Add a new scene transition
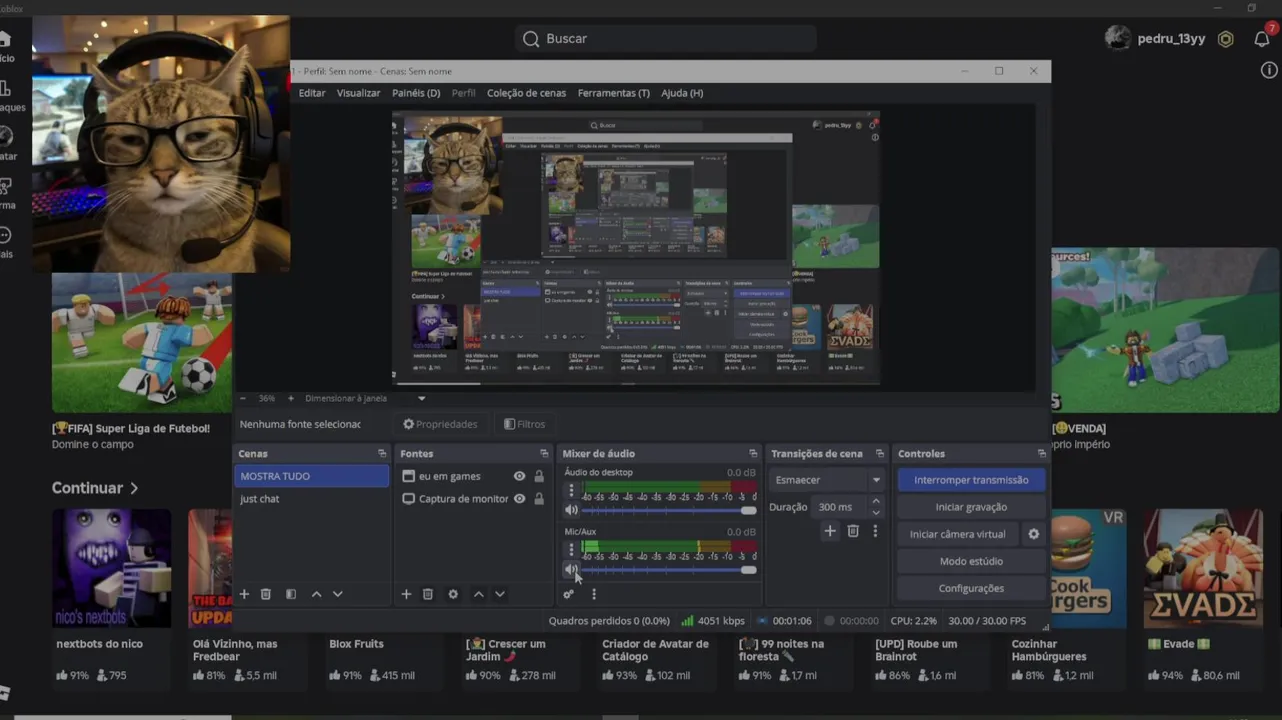Screen dimensions: 1282x720 click(x=830, y=531)
